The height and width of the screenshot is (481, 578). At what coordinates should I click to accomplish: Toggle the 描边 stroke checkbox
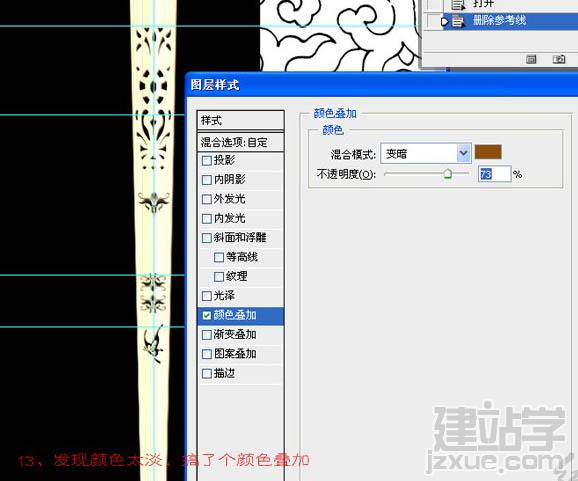207,374
